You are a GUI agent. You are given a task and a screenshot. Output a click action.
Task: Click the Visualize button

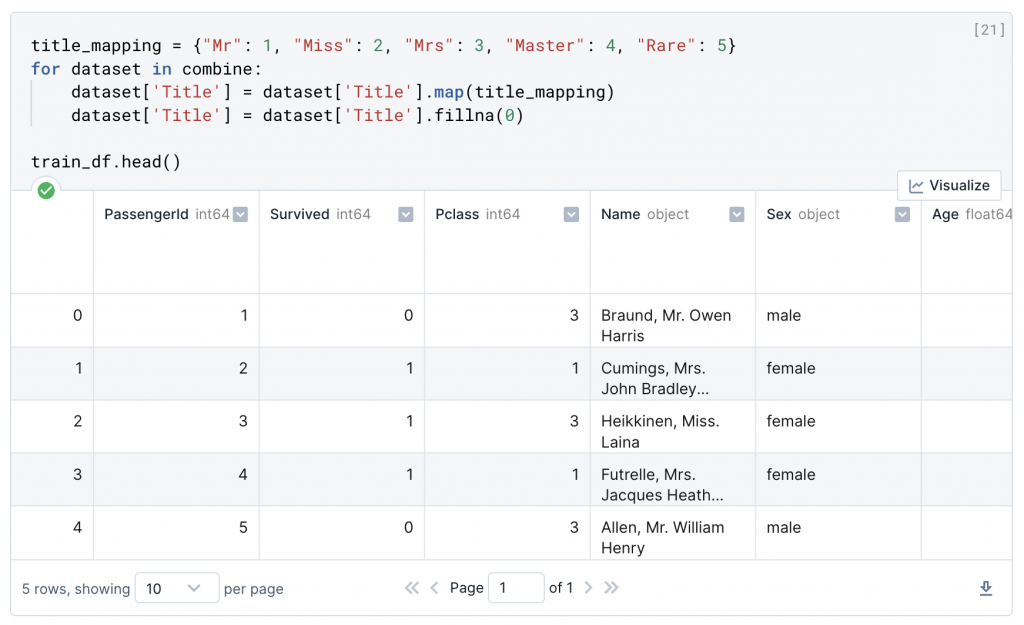click(x=949, y=186)
